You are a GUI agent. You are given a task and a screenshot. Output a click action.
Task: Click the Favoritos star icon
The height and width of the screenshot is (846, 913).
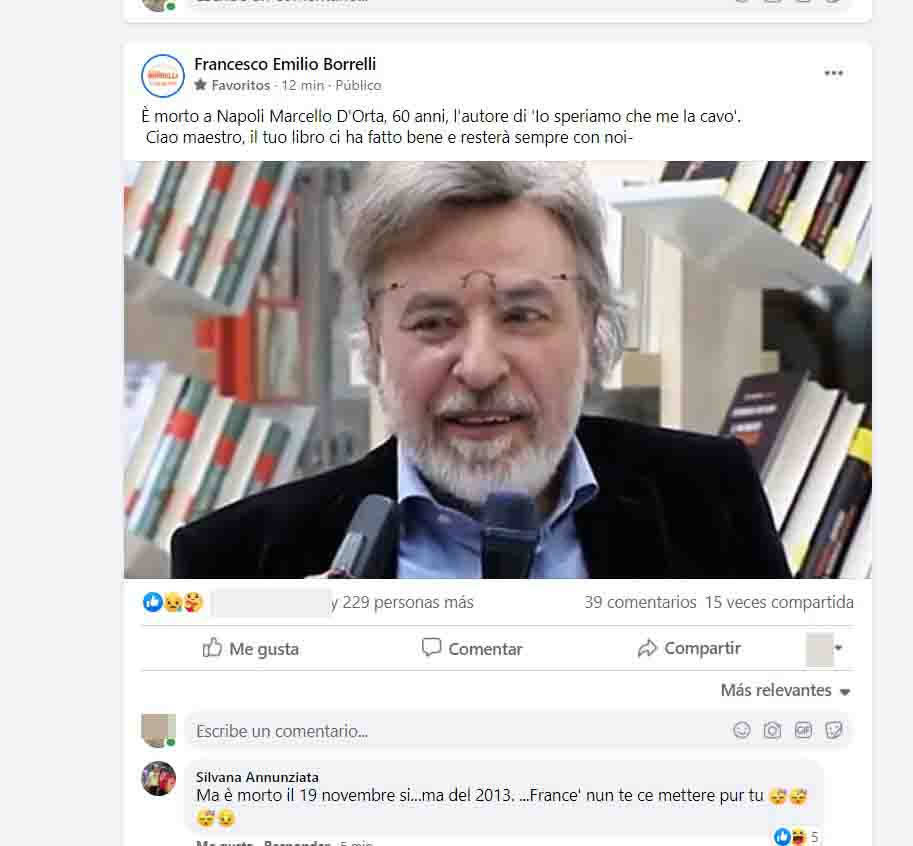(200, 85)
